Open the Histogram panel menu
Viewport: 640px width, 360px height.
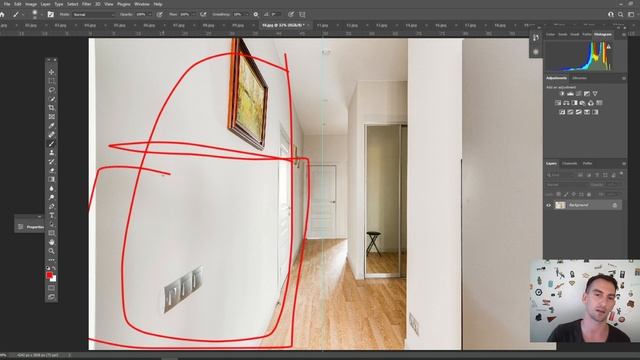tap(624, 35)
